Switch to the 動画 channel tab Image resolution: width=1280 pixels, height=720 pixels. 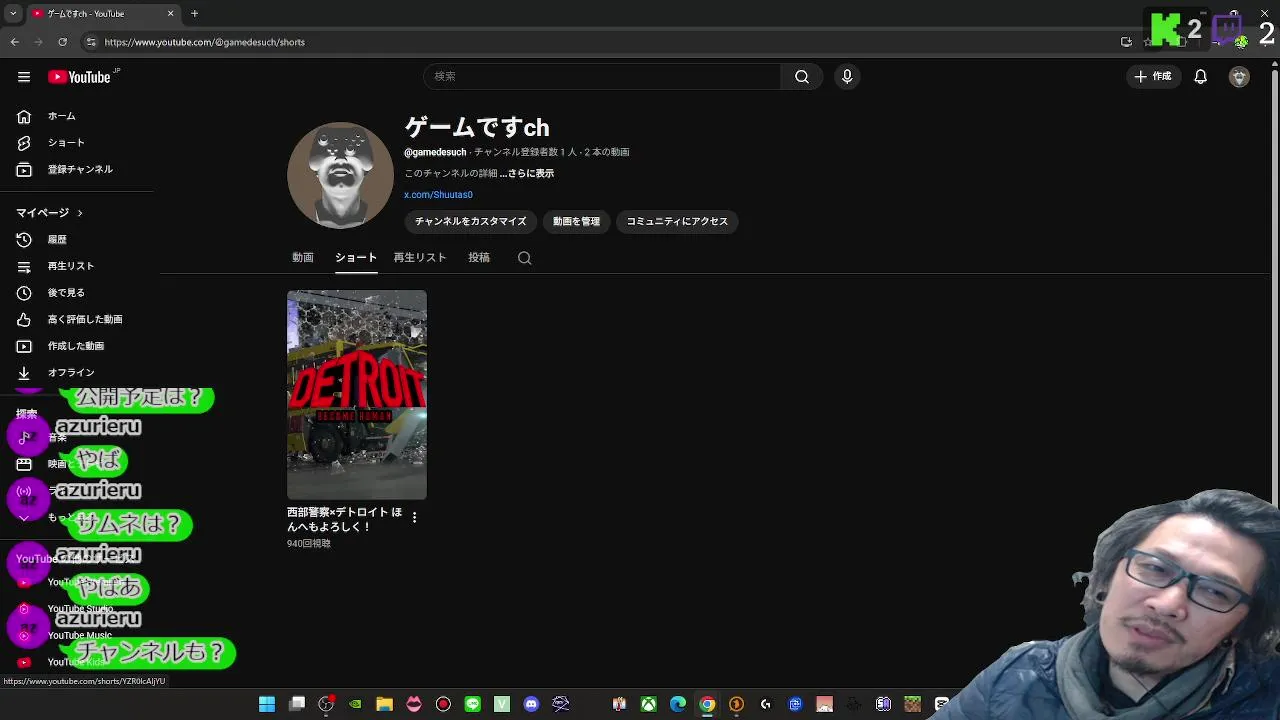tap(303, 258)
